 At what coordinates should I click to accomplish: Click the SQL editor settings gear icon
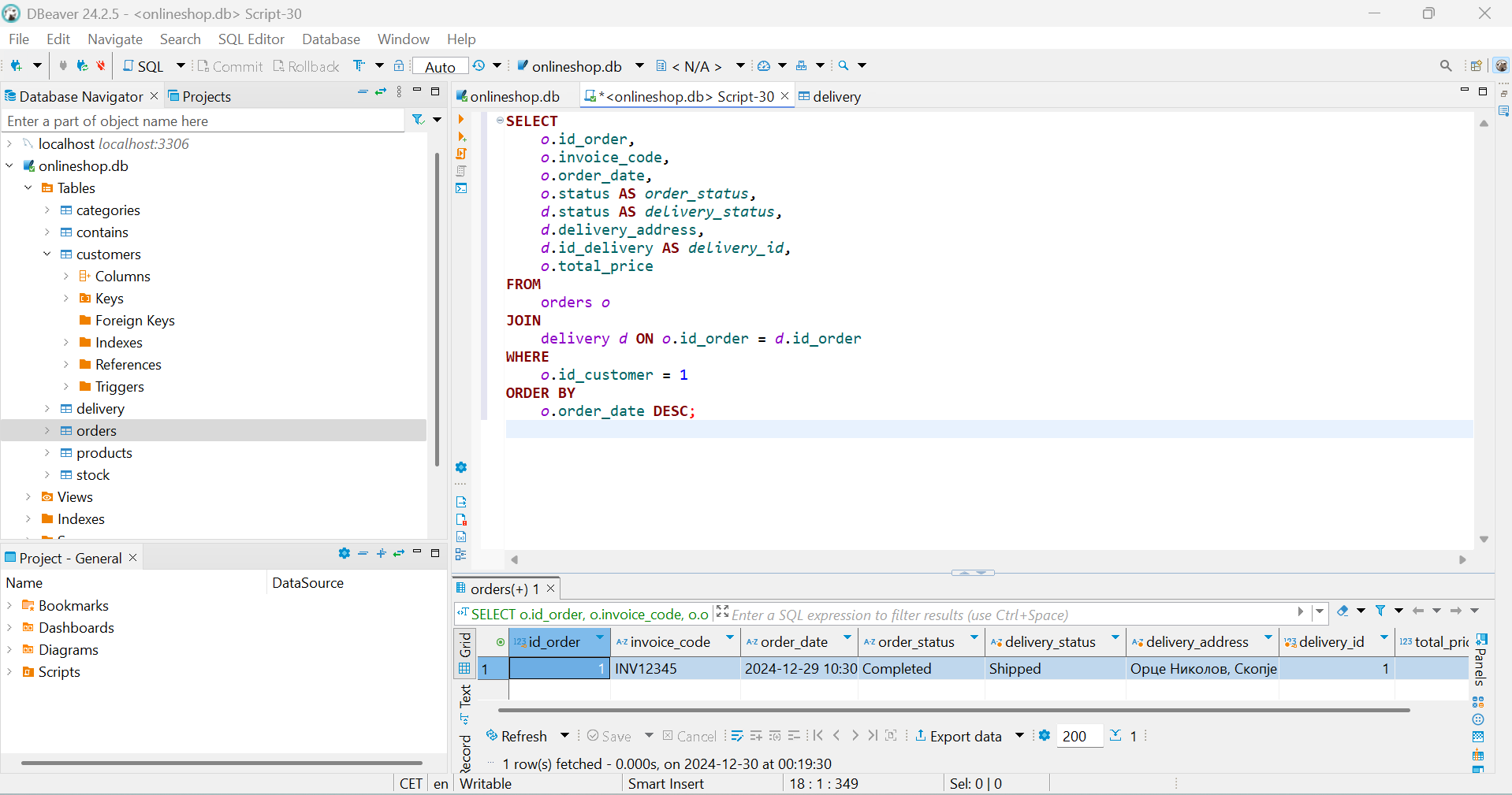coord(461,467)
